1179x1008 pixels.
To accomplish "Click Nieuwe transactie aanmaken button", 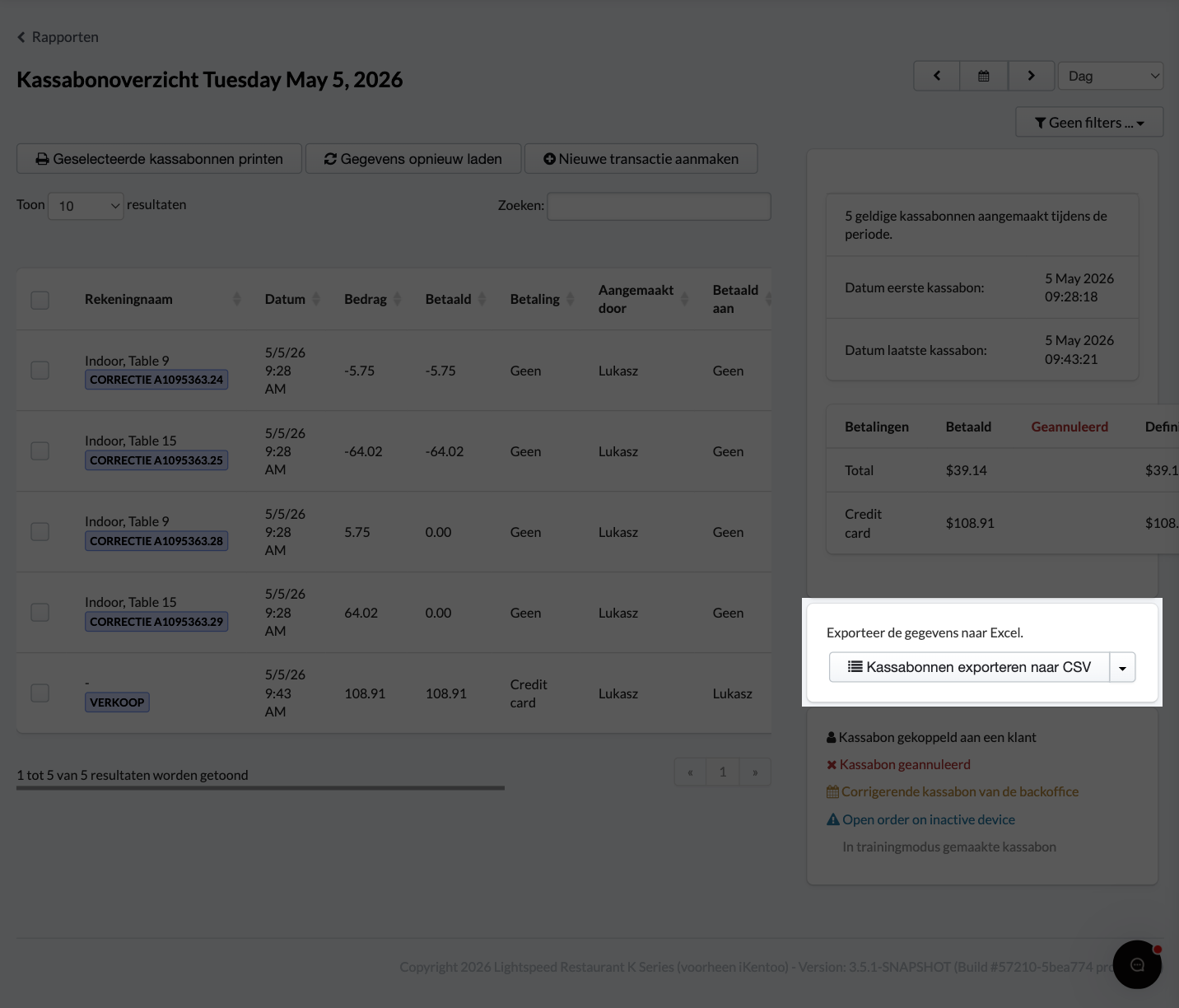I will (x=641, y=159).
